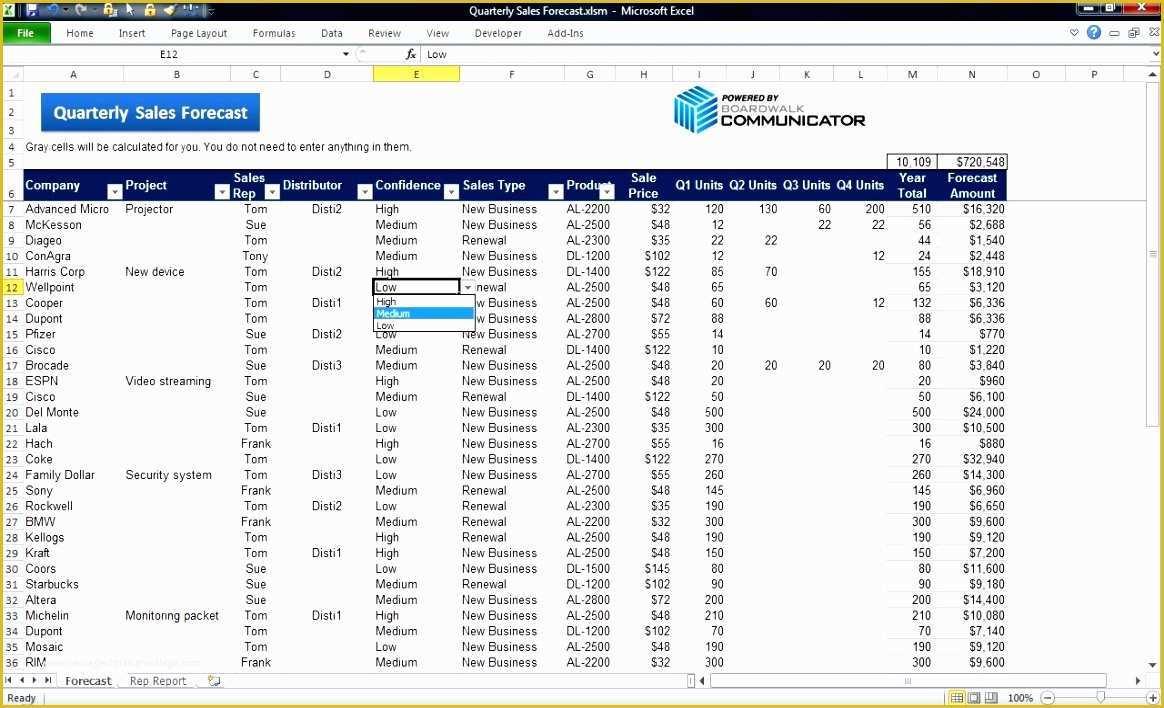
Task: Go to first sheet navigation arrow
Action: point(8,681)
